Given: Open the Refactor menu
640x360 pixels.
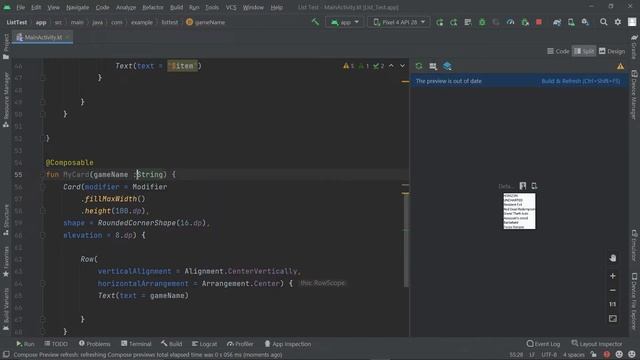Looking at the screenshot, I should [153, 7].
